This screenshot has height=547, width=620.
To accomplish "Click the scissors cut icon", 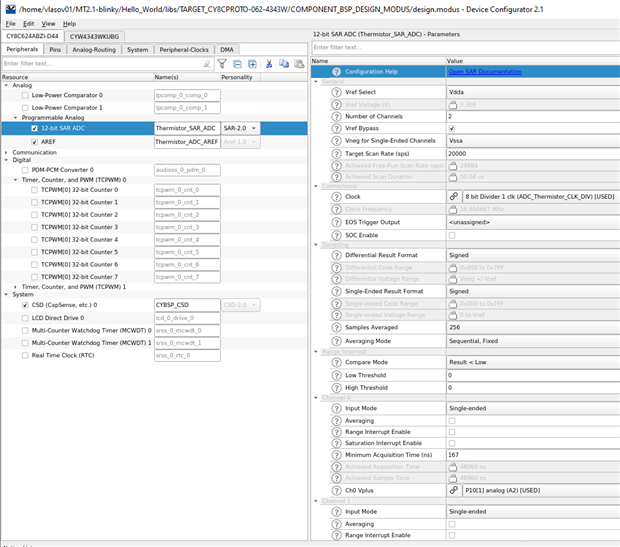I will [269, 64].
